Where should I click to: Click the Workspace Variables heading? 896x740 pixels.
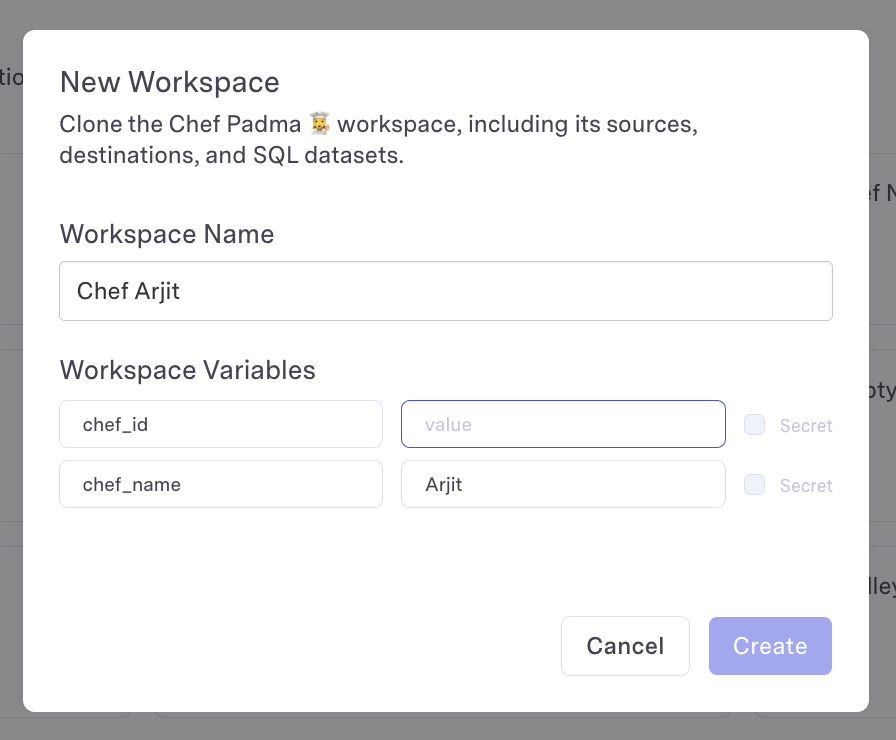[188, 370]
